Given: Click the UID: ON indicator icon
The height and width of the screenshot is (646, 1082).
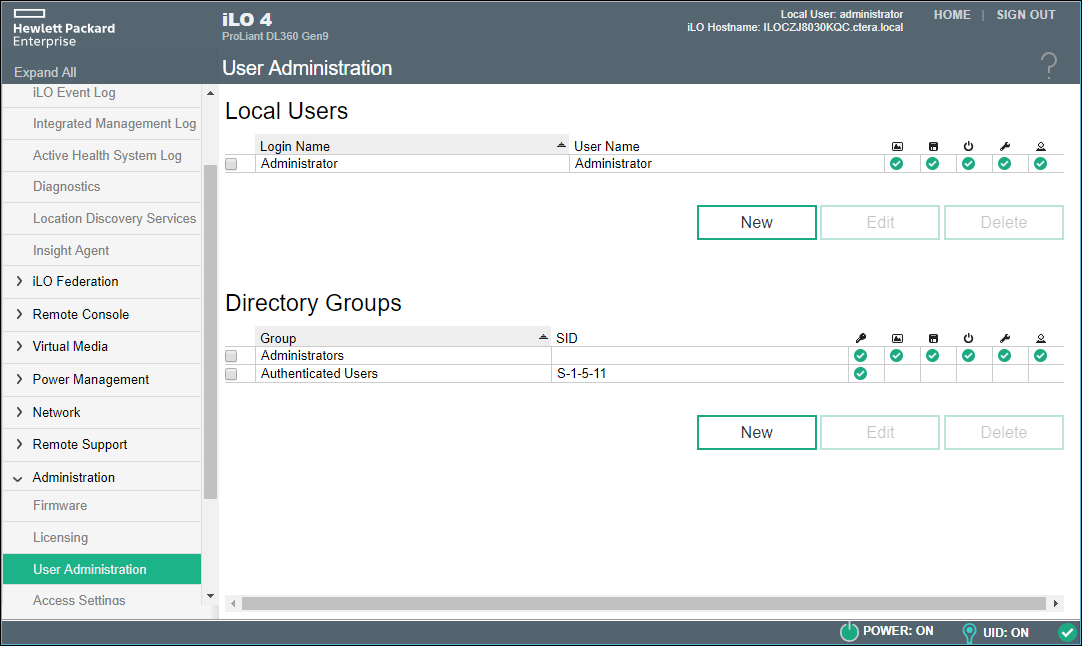Looking at the screenshot, I should click(970, 632).
